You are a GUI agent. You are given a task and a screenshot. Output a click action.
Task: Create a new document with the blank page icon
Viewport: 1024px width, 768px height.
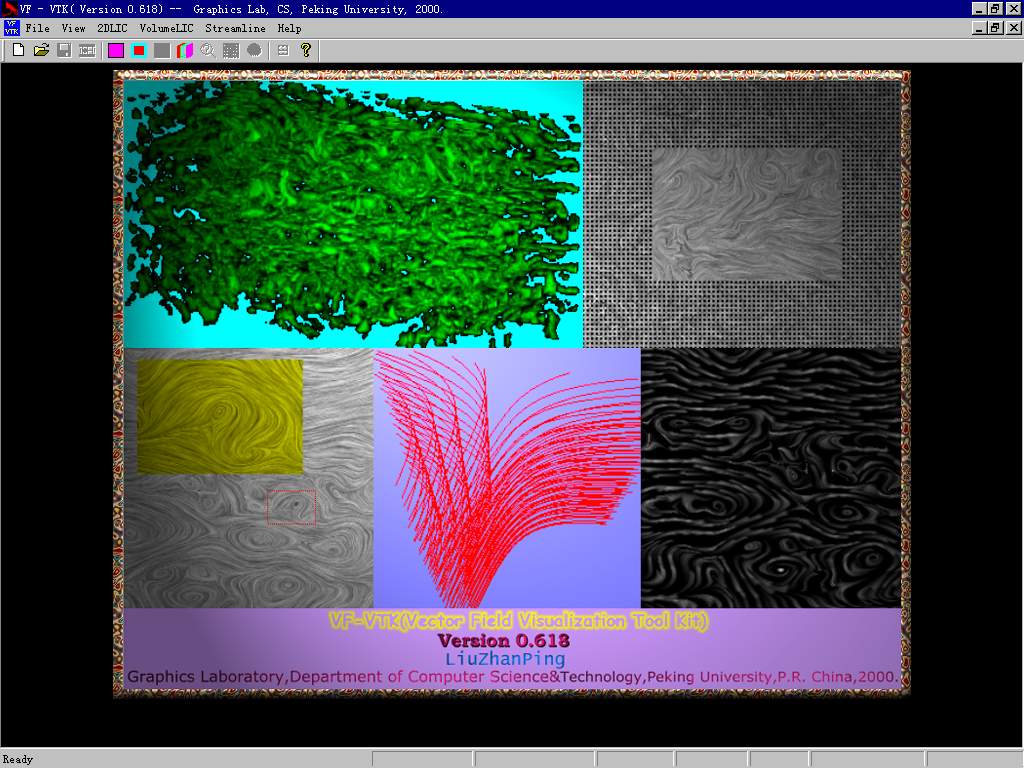(x=18, y=50)
